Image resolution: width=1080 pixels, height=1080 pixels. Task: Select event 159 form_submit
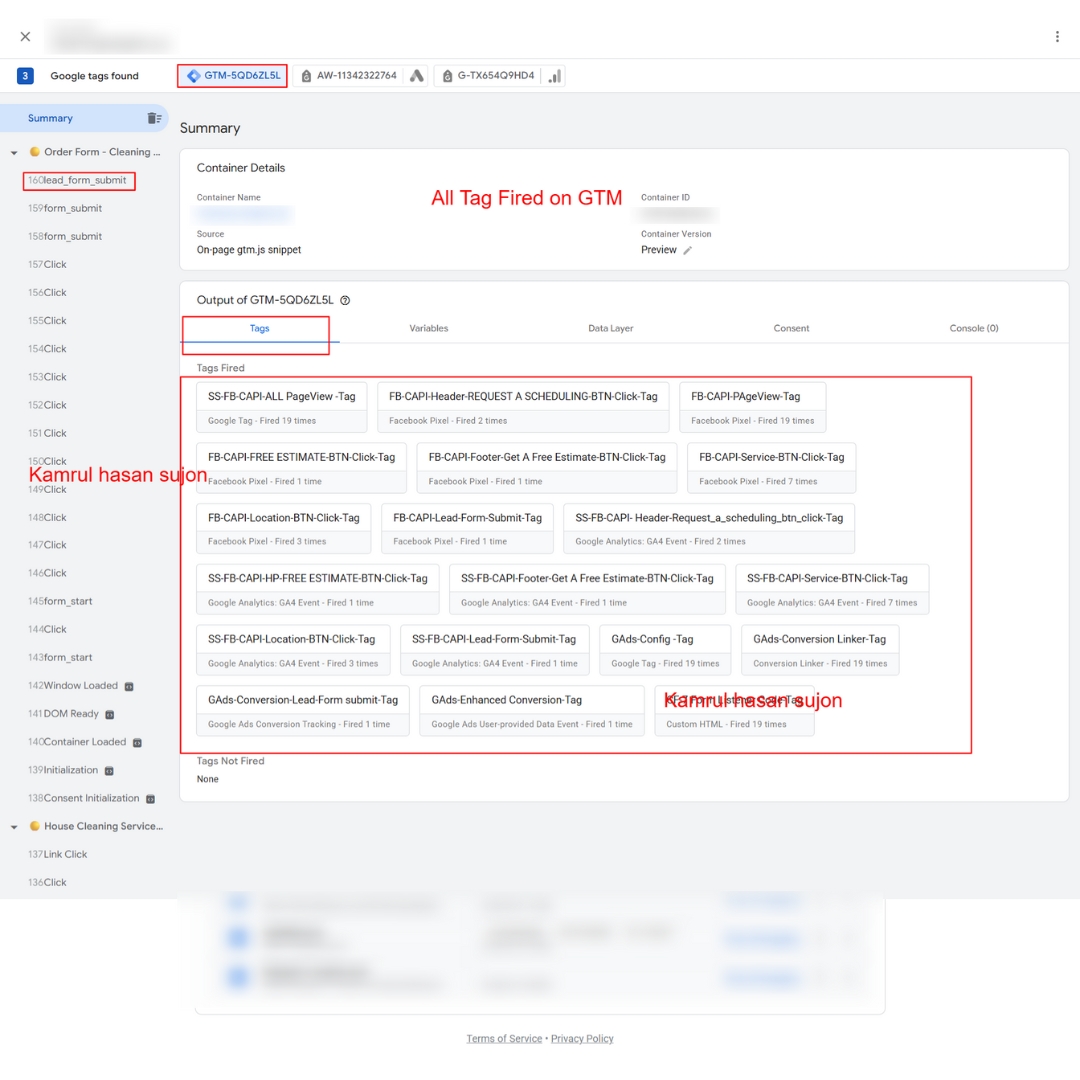pos(65,208)
